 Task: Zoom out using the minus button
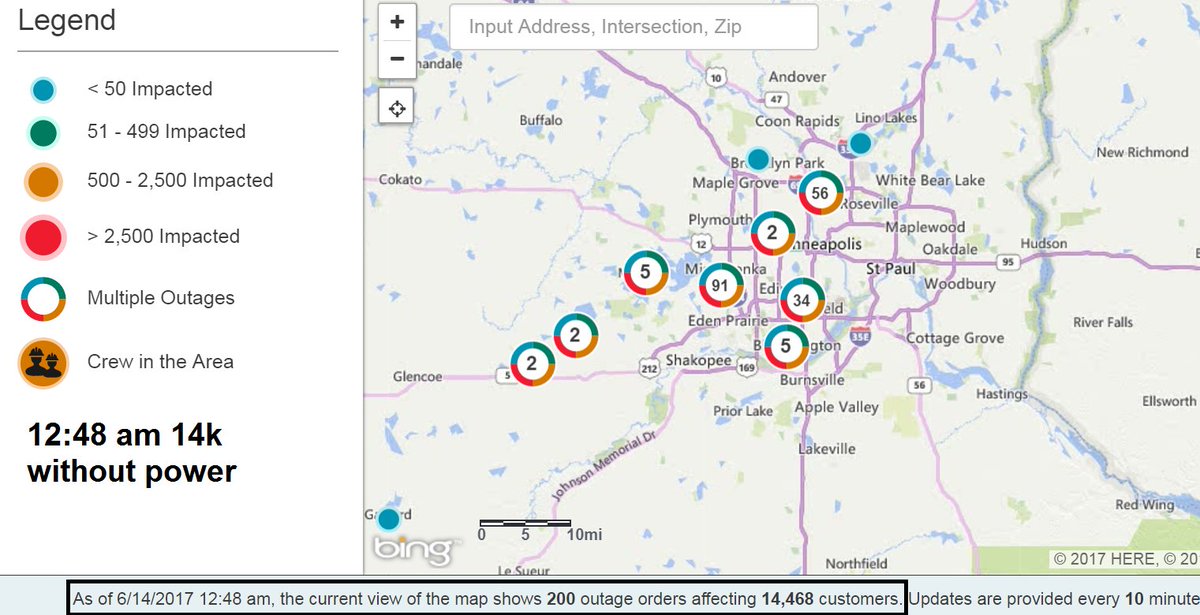(x=396, y=59)
